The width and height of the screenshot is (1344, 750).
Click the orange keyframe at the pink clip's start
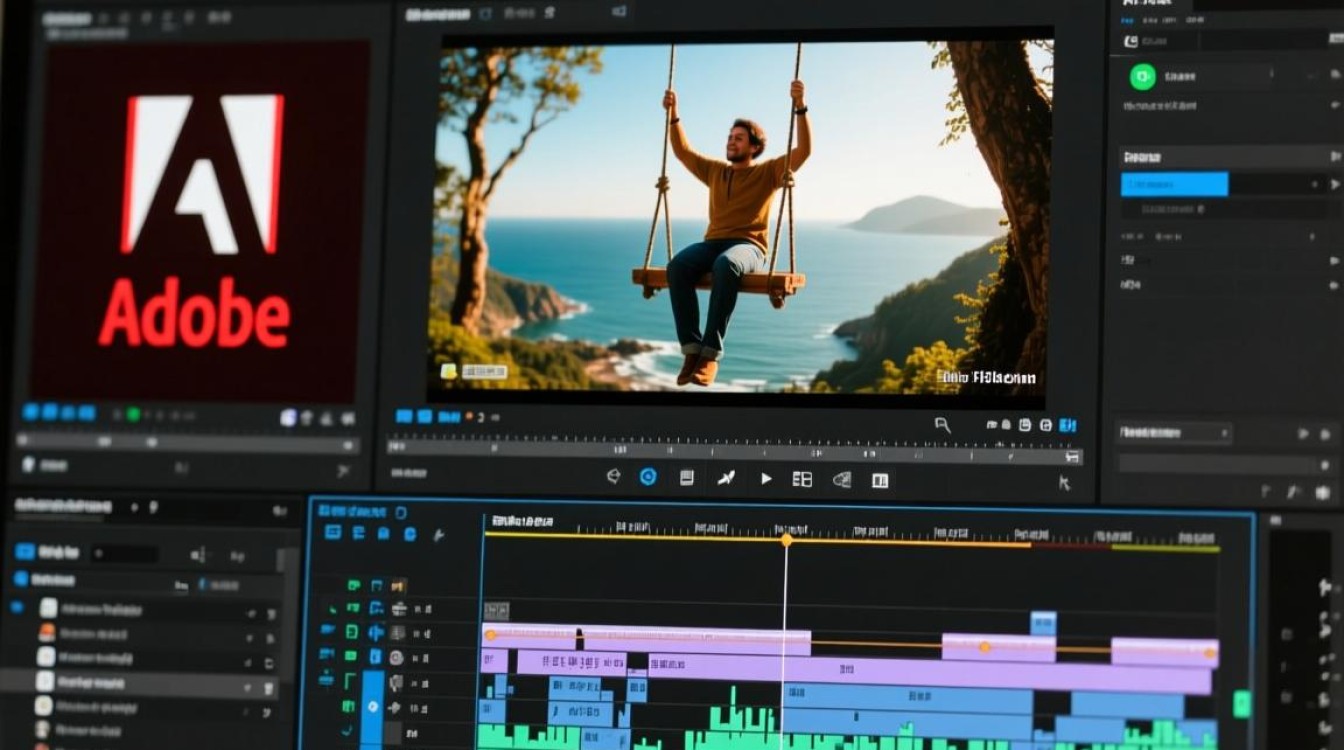[x=491, y=634]
